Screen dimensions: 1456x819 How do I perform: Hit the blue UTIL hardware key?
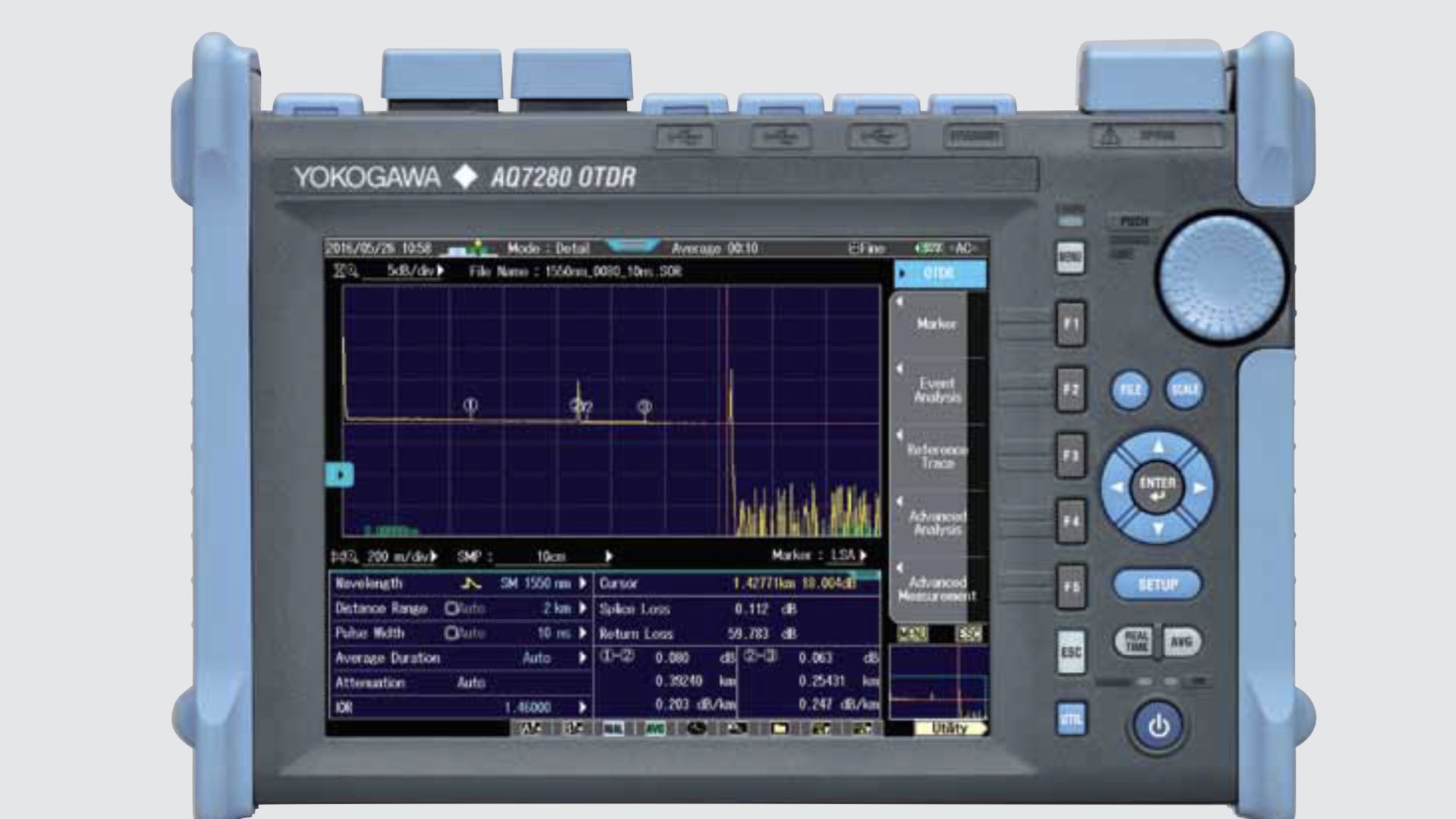point(1071,719)
